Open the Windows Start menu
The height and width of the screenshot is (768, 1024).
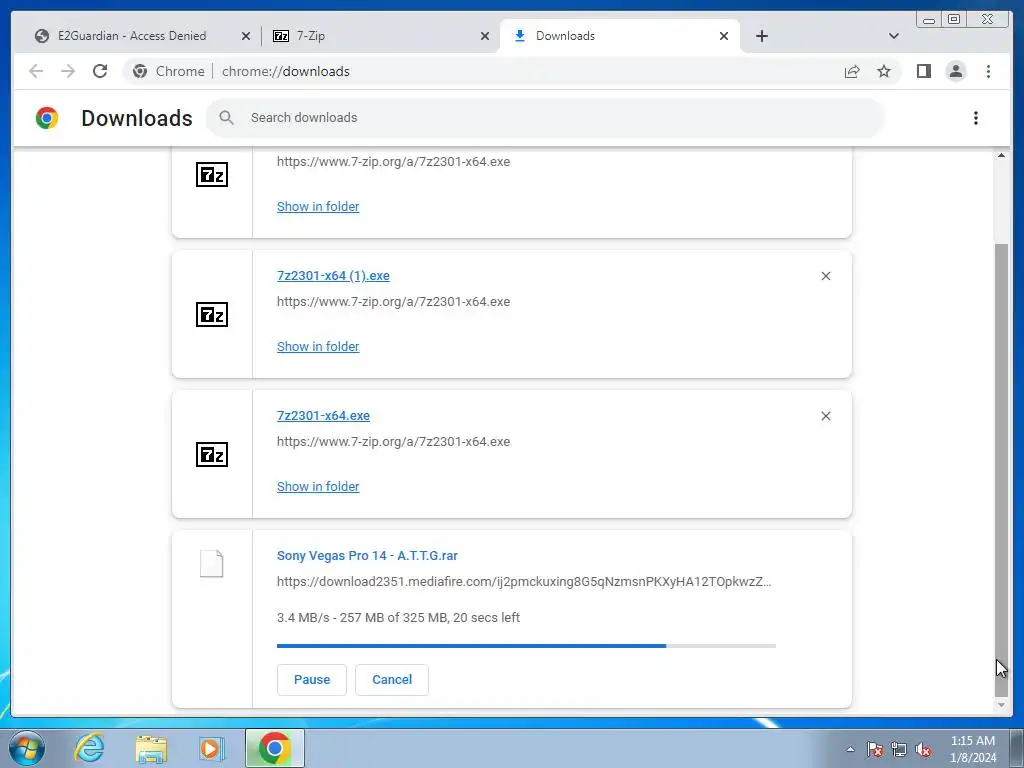pos(27,748)
